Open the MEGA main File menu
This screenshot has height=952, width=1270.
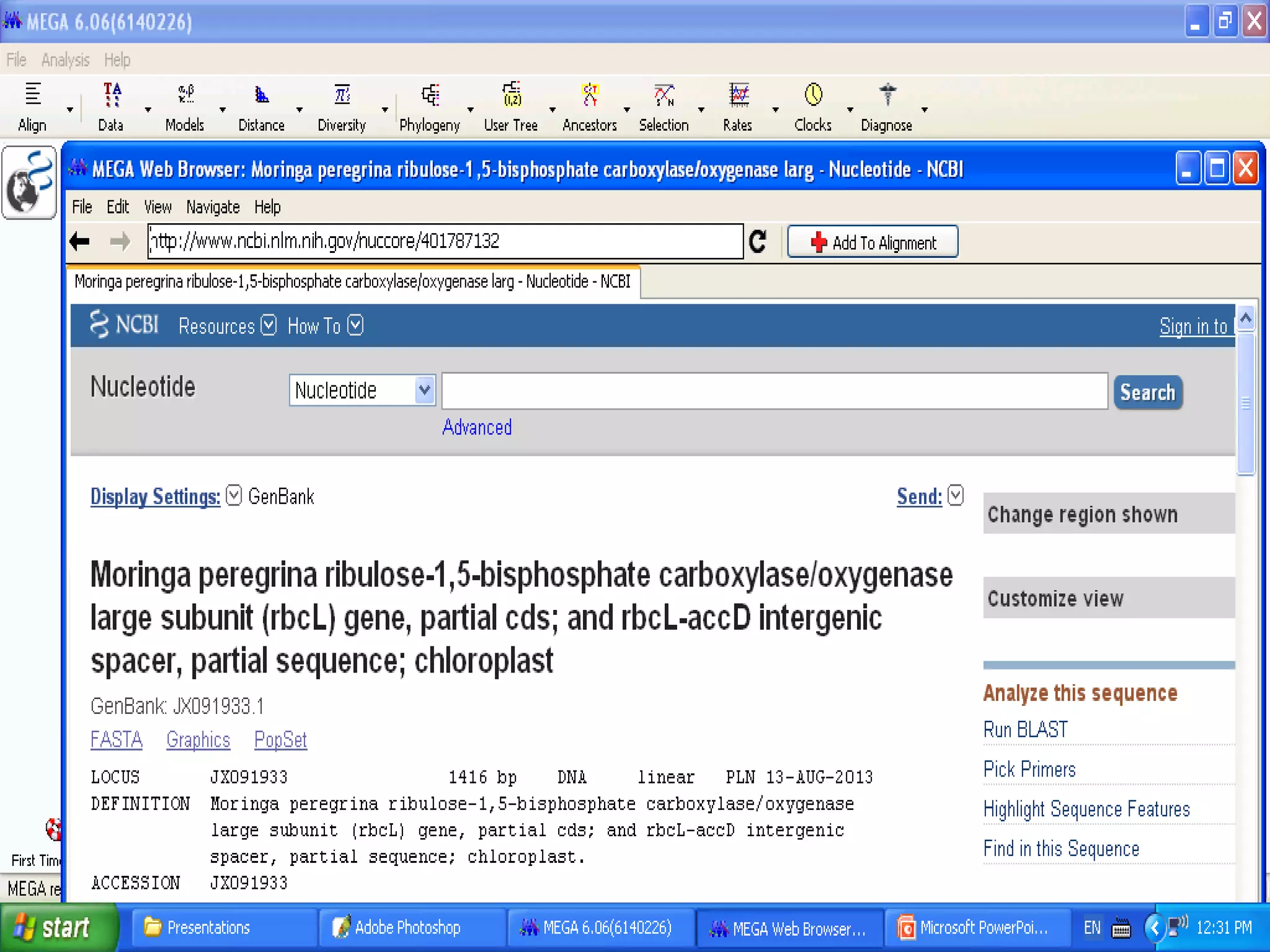point(17,60)
